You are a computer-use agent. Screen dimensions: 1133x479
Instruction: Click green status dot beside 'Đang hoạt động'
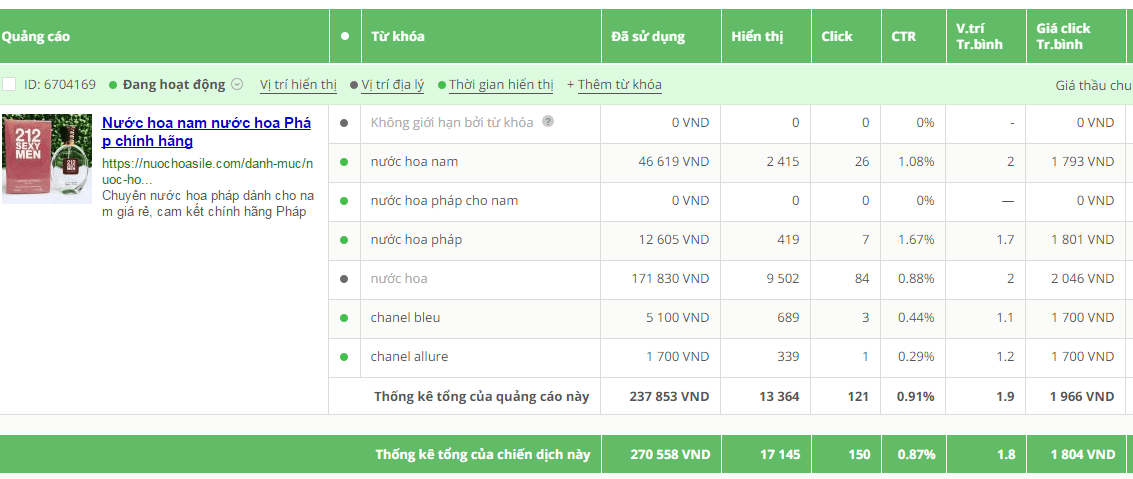(x=113, y=85)
